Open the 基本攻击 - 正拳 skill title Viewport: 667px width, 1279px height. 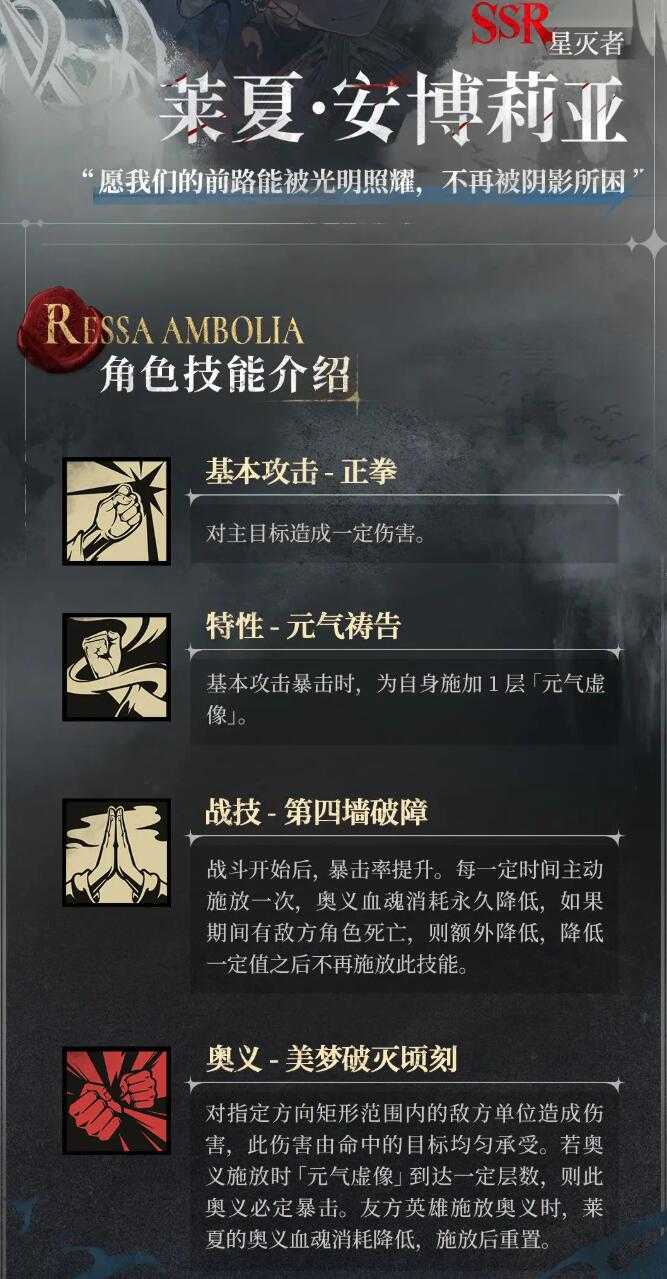(301, 472)
